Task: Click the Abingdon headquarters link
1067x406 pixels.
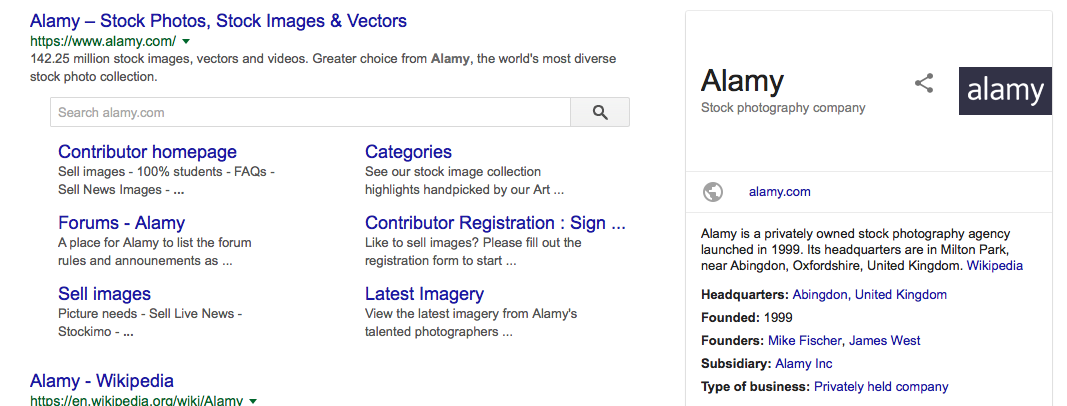Action: pos(819,295)
